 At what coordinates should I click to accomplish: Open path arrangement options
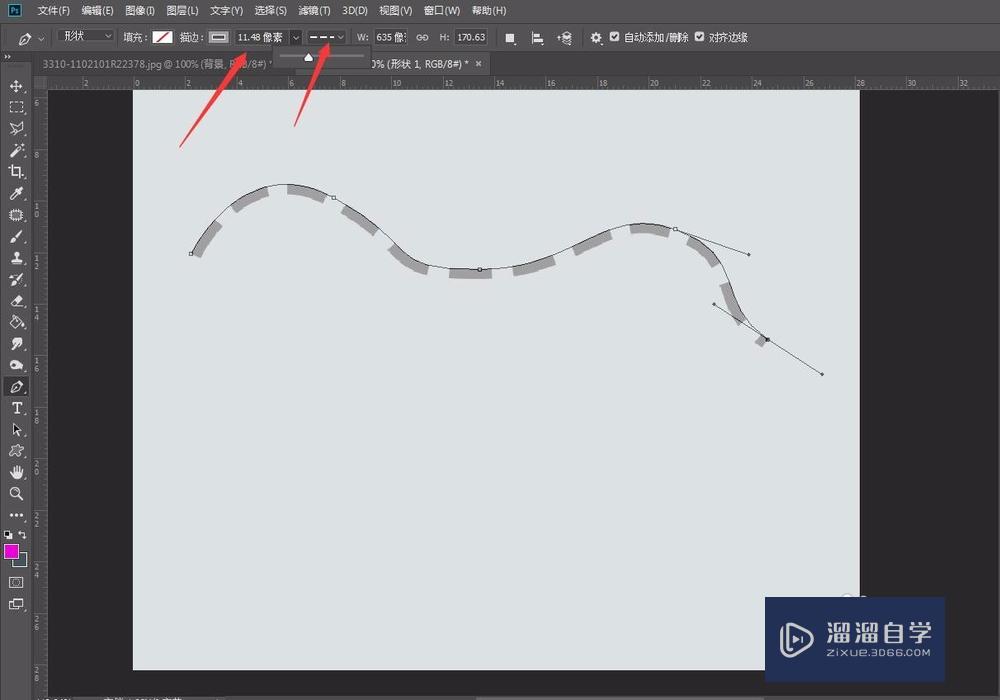[564, 38]
